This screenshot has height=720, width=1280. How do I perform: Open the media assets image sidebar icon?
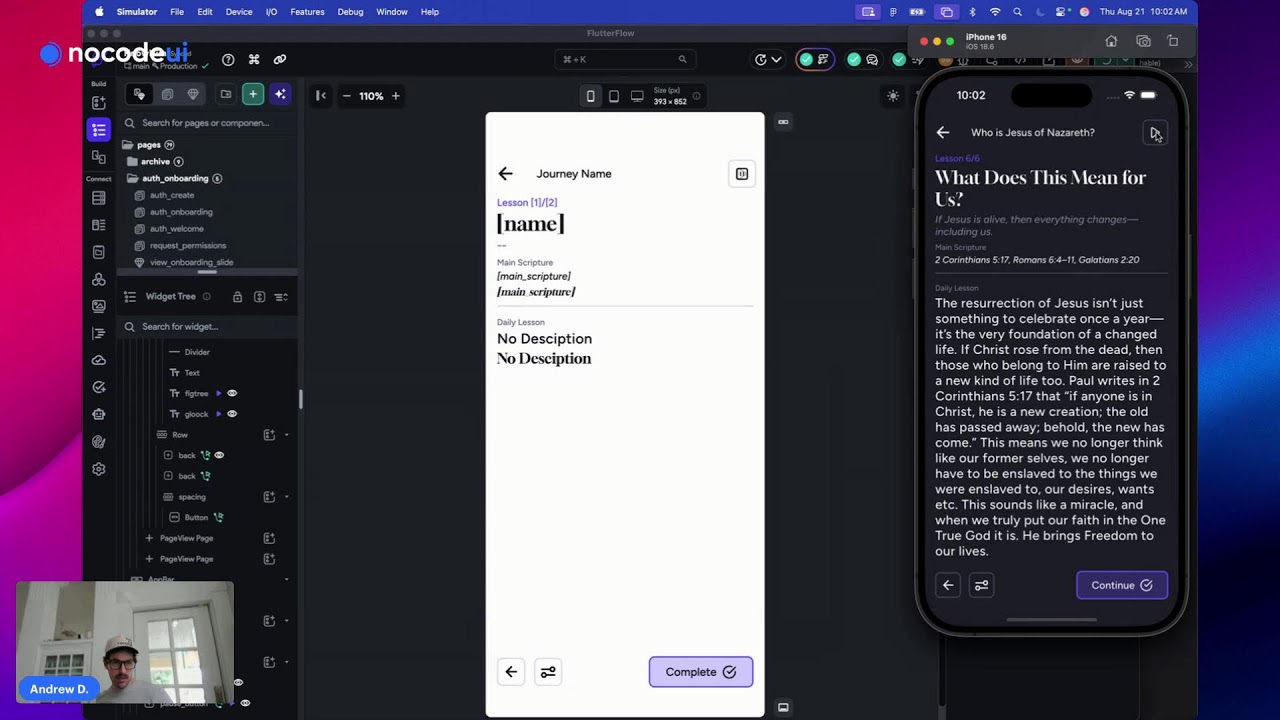99,306
